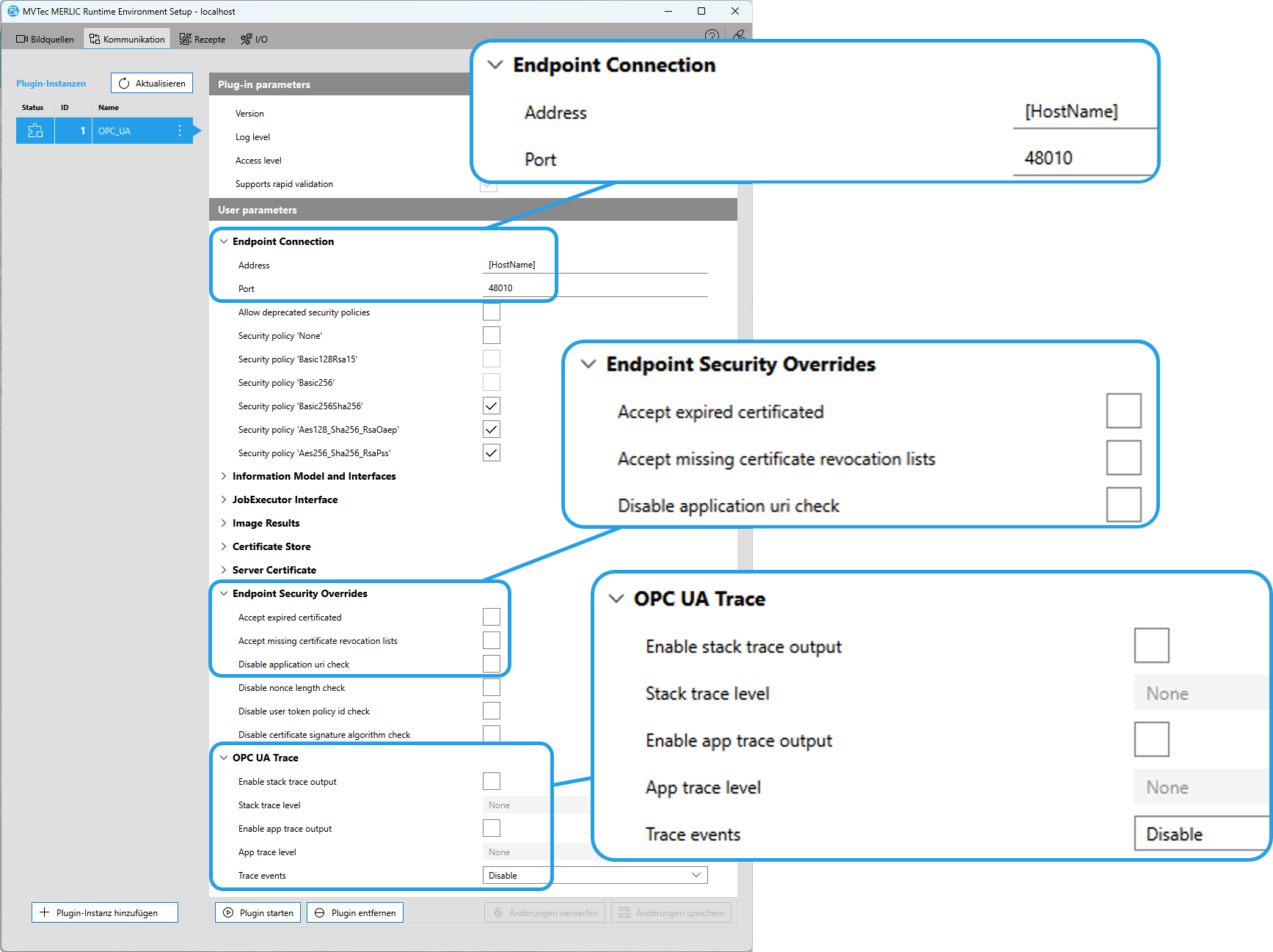Toggle Security policy 'Basic256Sha256' checkbox
The image size is (1273, 952).
[x=492, y=406]
